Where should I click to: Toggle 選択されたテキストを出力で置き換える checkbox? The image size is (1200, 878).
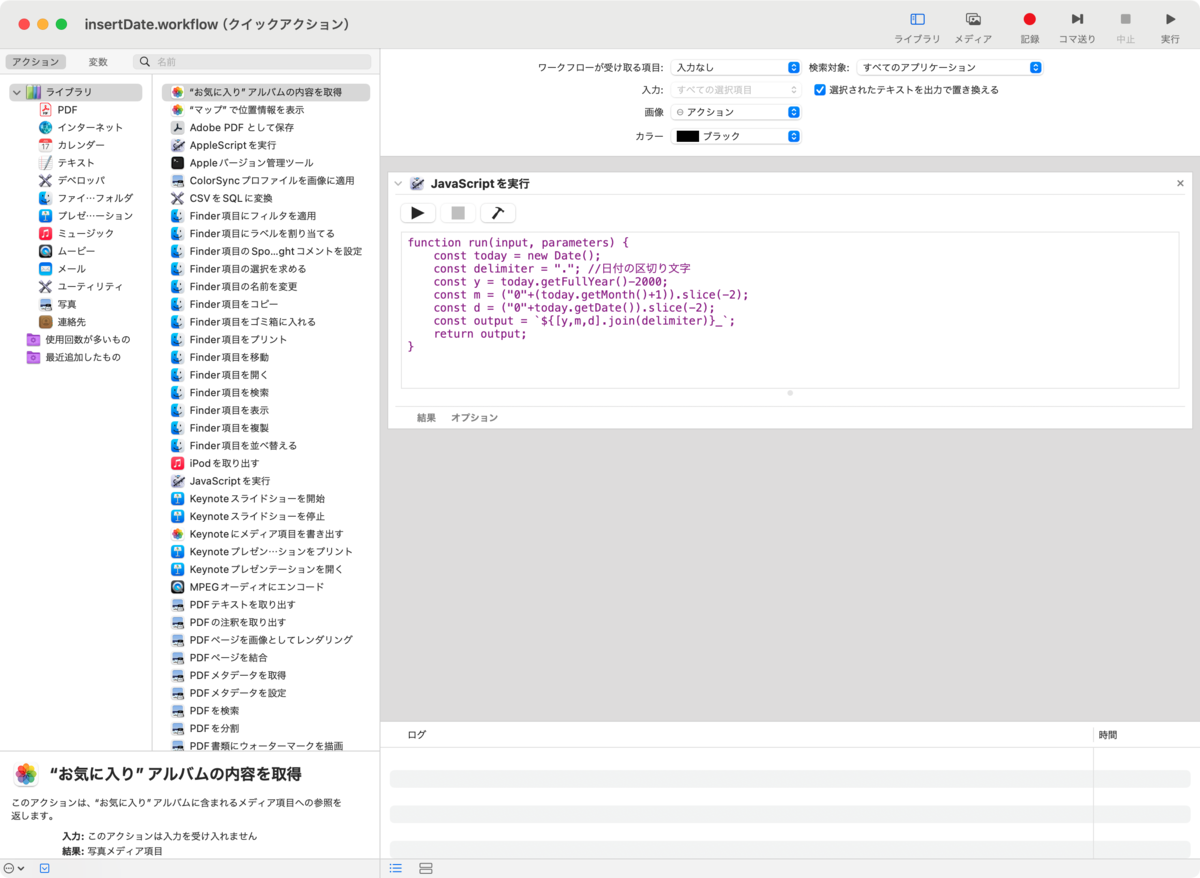[820, 90]
